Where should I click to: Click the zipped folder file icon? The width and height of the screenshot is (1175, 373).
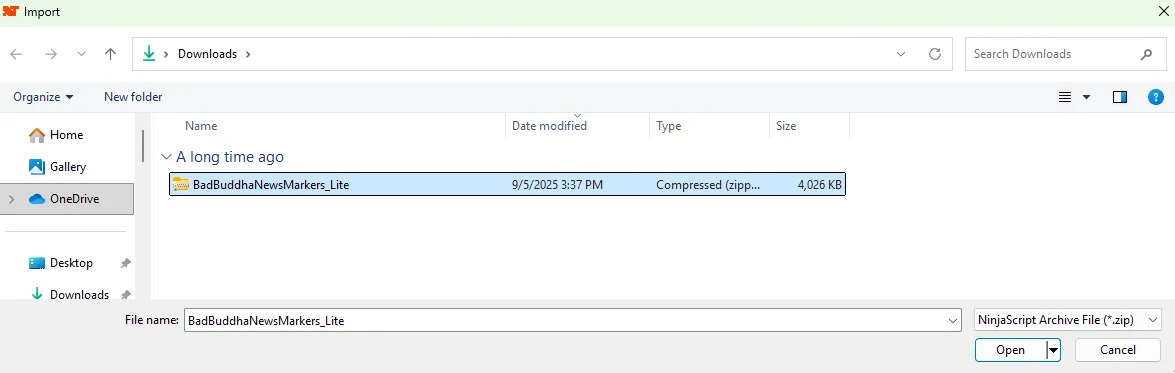point(181,184)
